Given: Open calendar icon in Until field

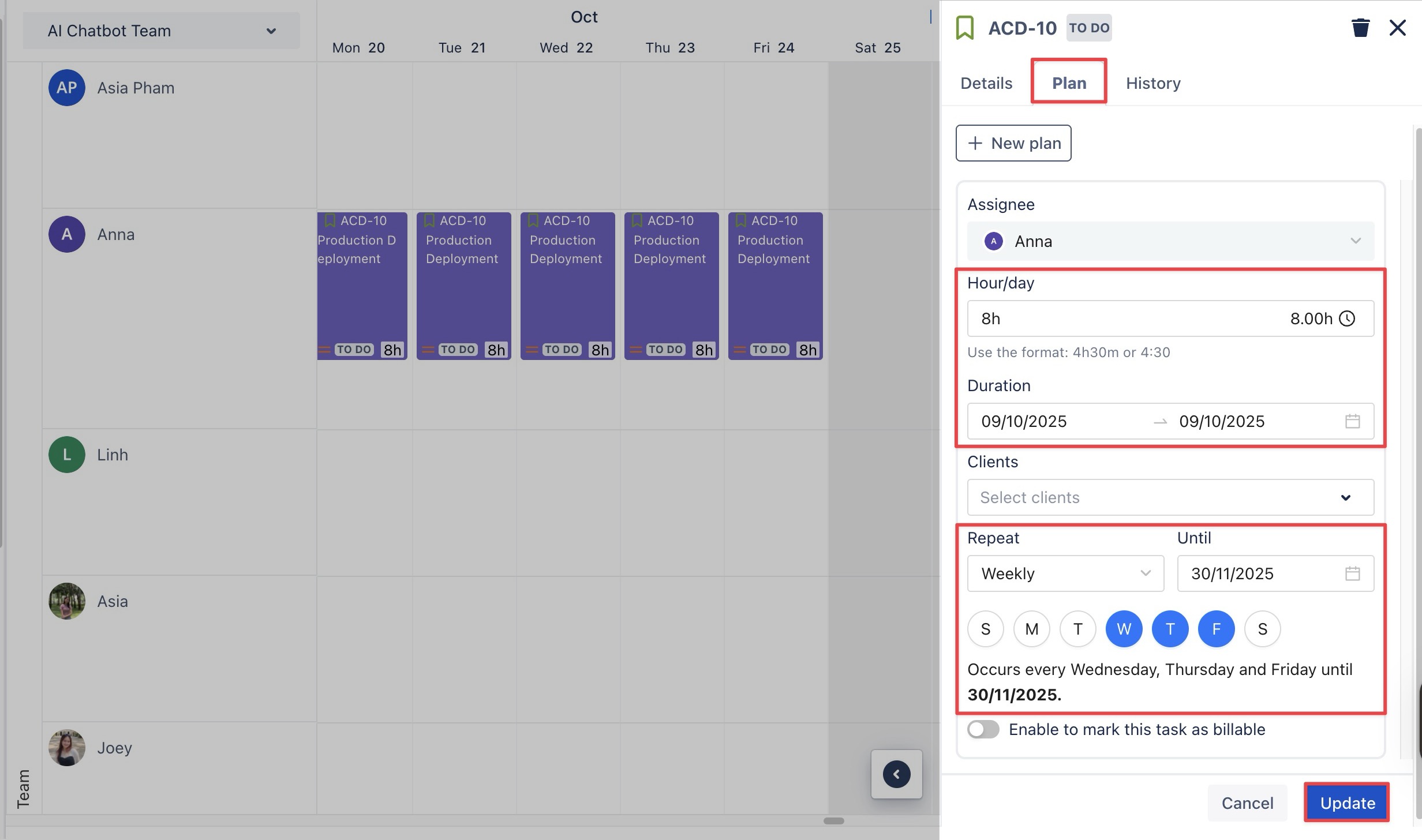Looking at the screenshot, I should tap(1352, 573).
